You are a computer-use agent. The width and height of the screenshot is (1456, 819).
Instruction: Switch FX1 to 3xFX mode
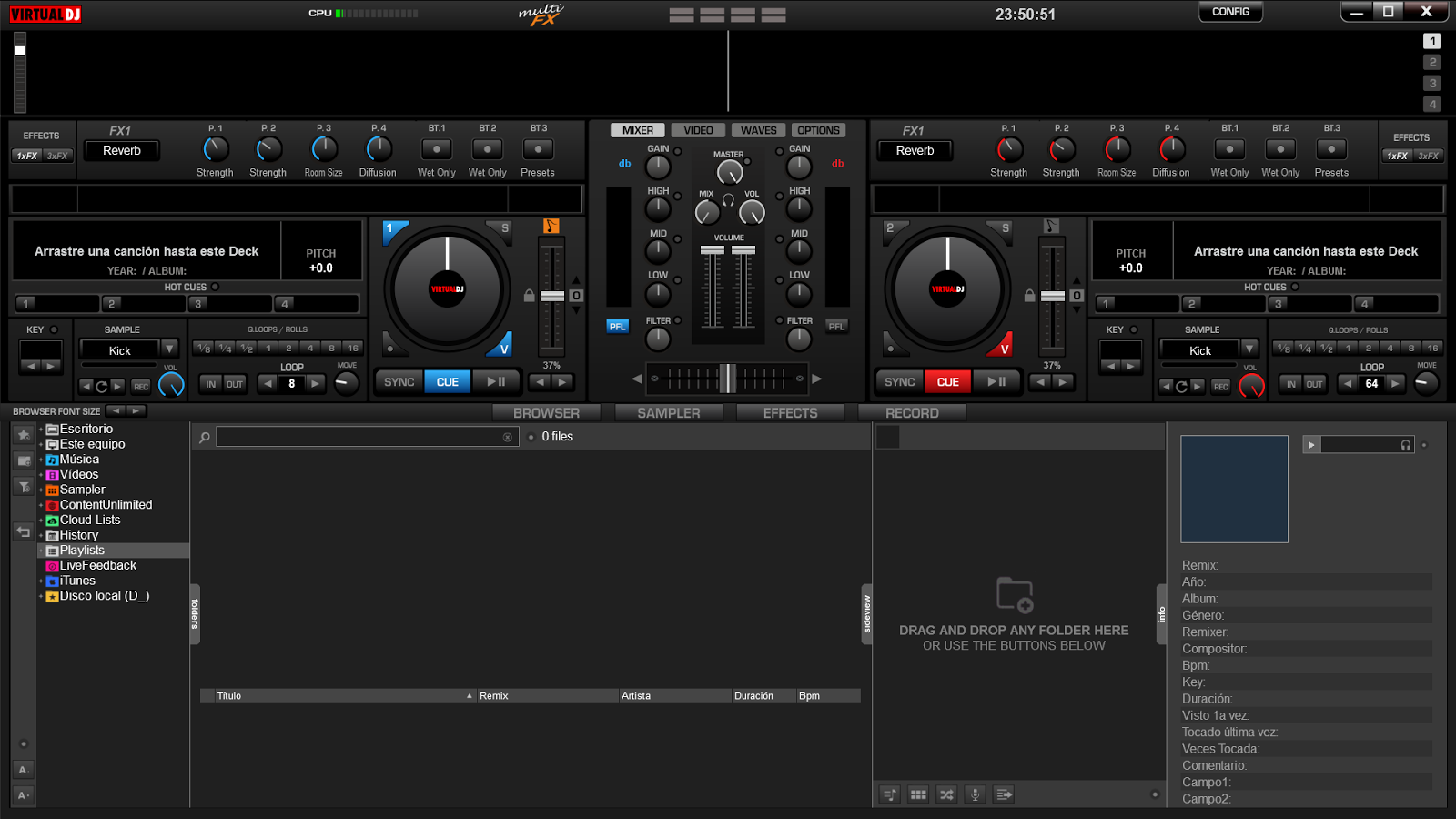click(x=55, y=157)
